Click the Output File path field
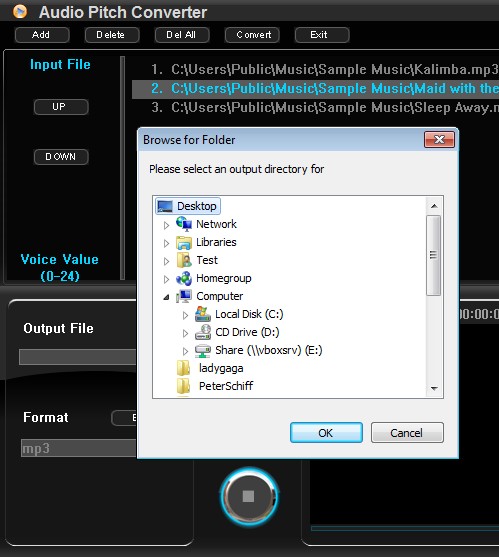The image size is (499, 557). pyautogui.click(x=78, y=357)
